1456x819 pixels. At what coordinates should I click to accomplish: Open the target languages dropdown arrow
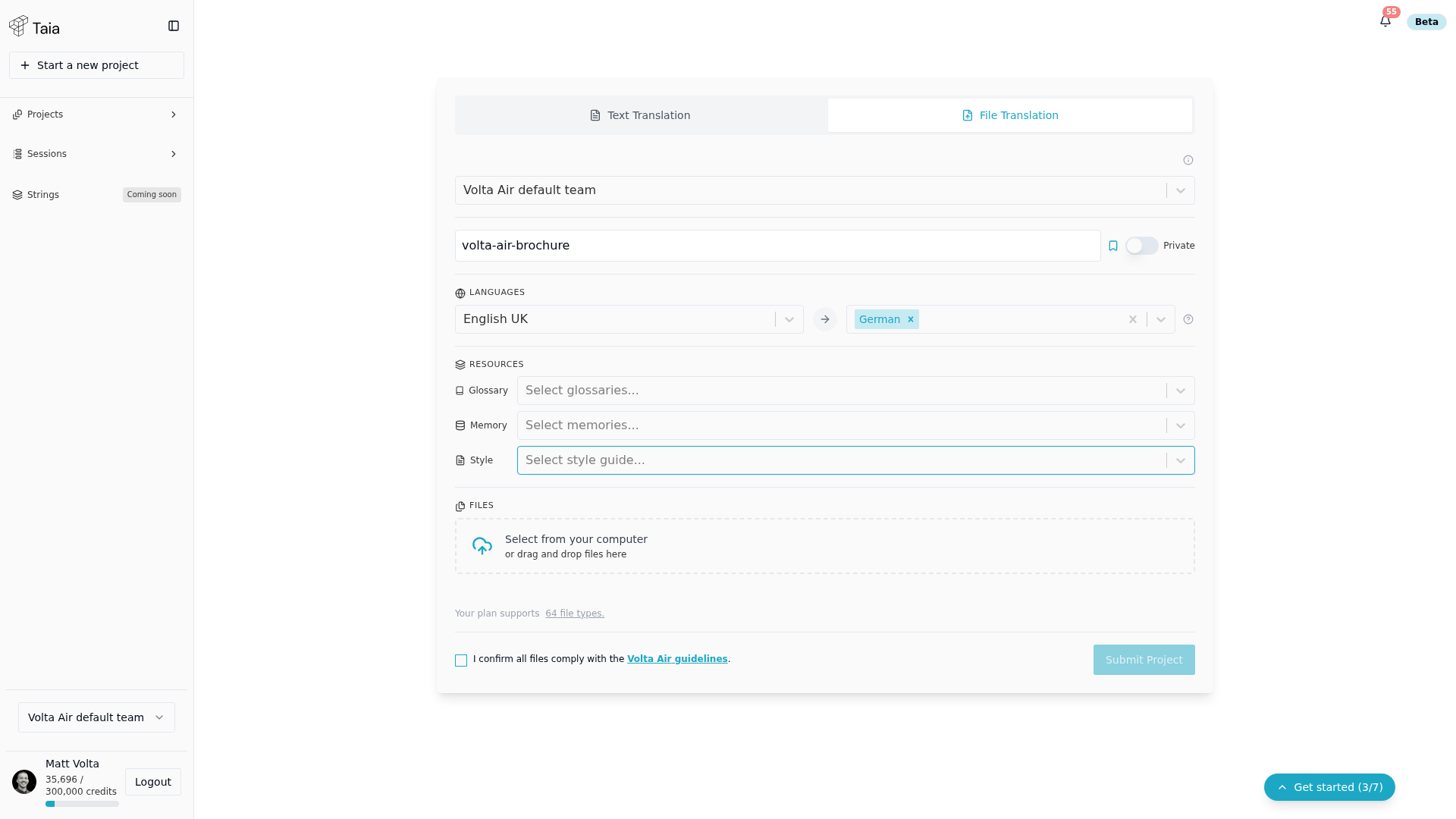pyautogui.click(x=1161, y=319)
